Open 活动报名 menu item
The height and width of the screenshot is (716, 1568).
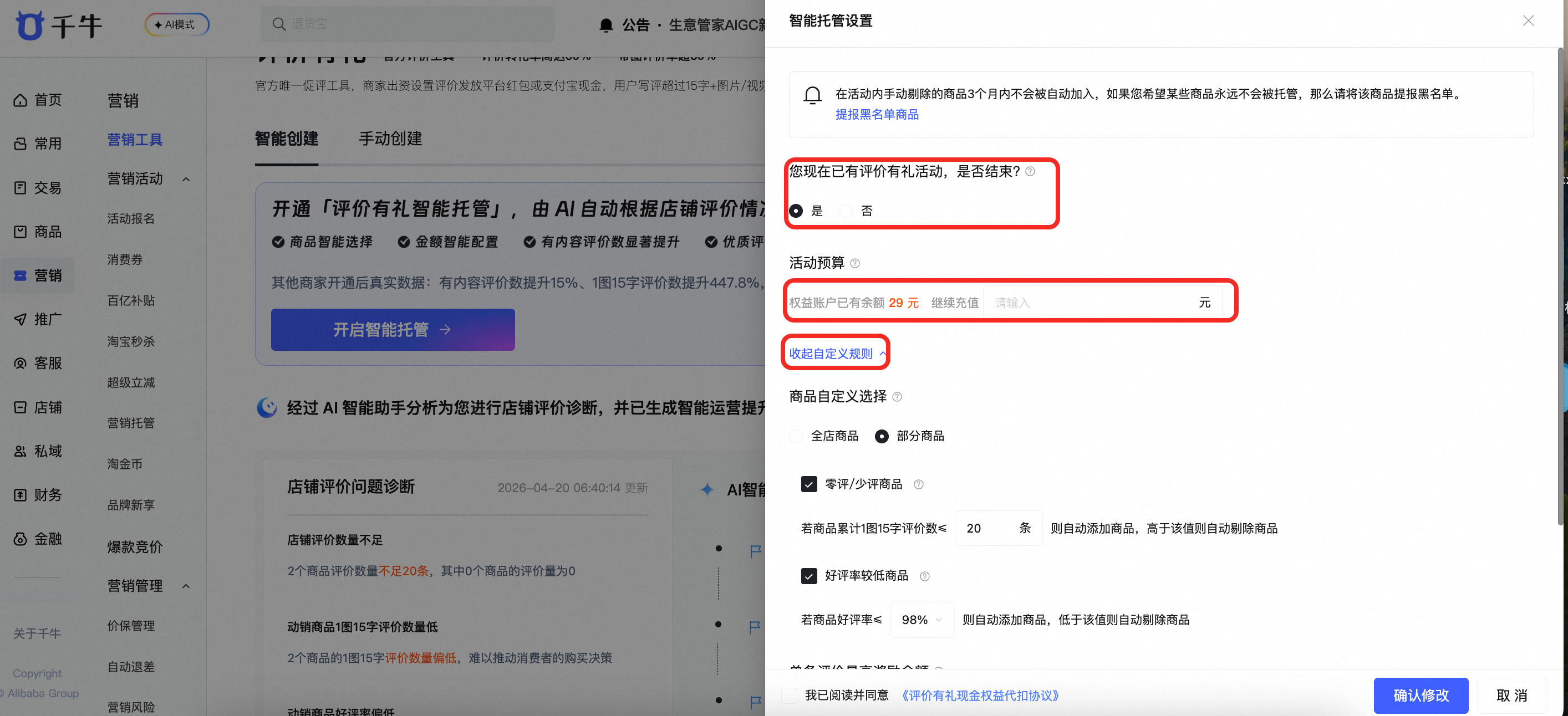131,218
